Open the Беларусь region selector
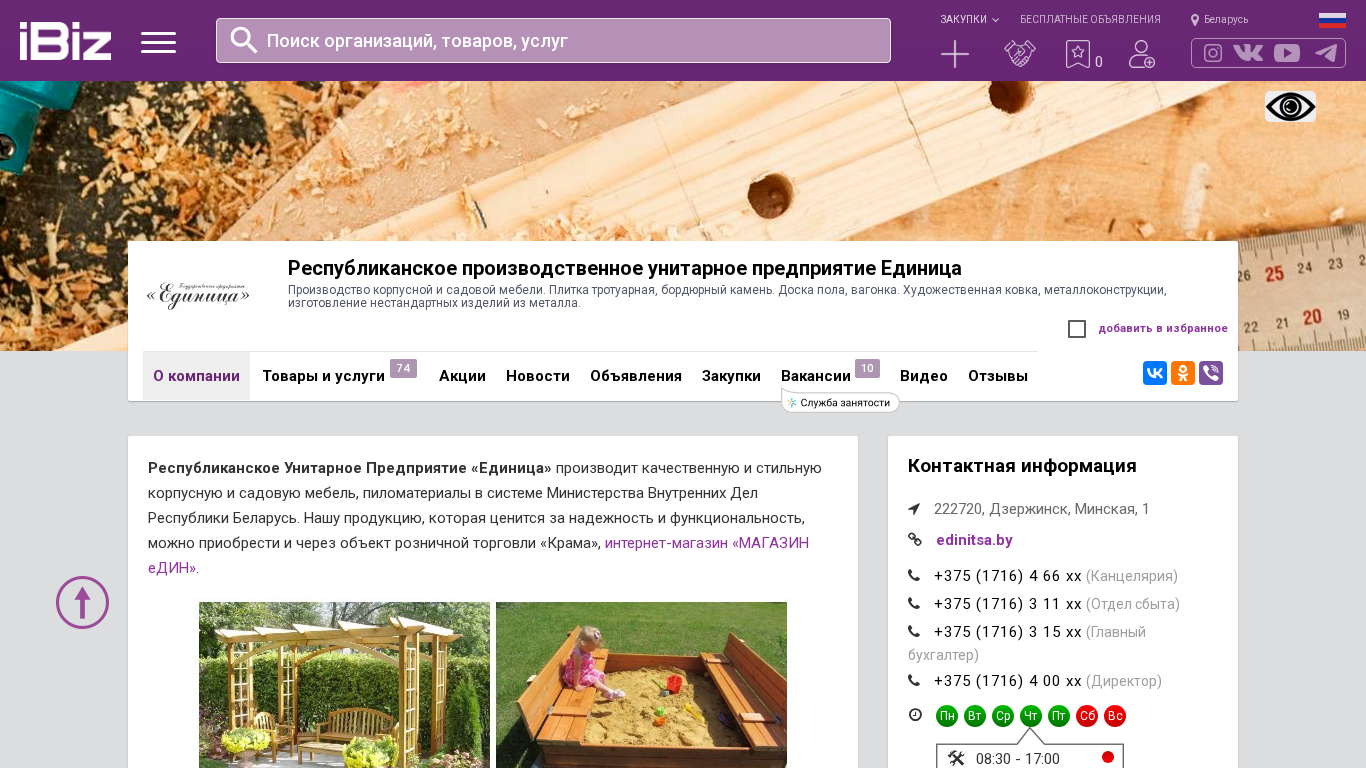This screenshot has width=1366, height=768. 1219,20
